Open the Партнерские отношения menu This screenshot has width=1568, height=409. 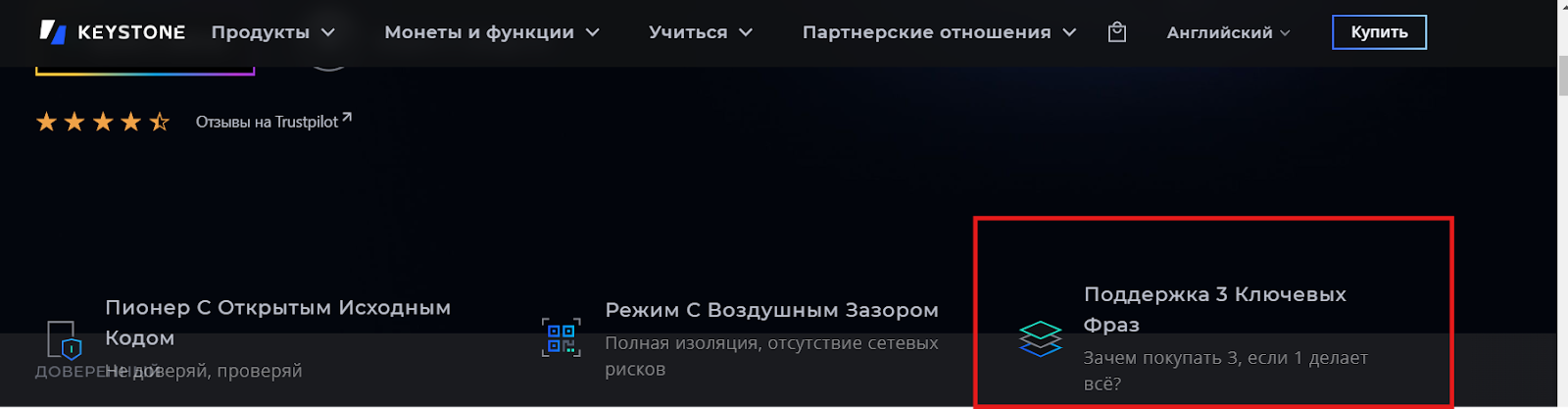pyautogui.click(x=940, y=32)
